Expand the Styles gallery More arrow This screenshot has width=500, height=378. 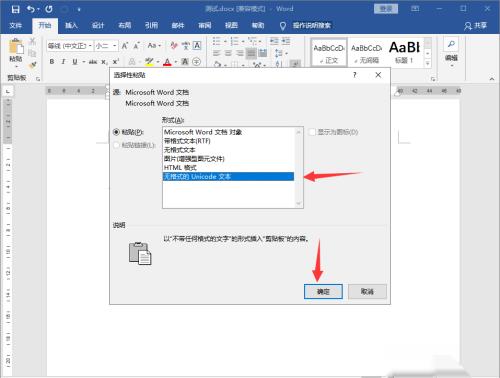428,64
